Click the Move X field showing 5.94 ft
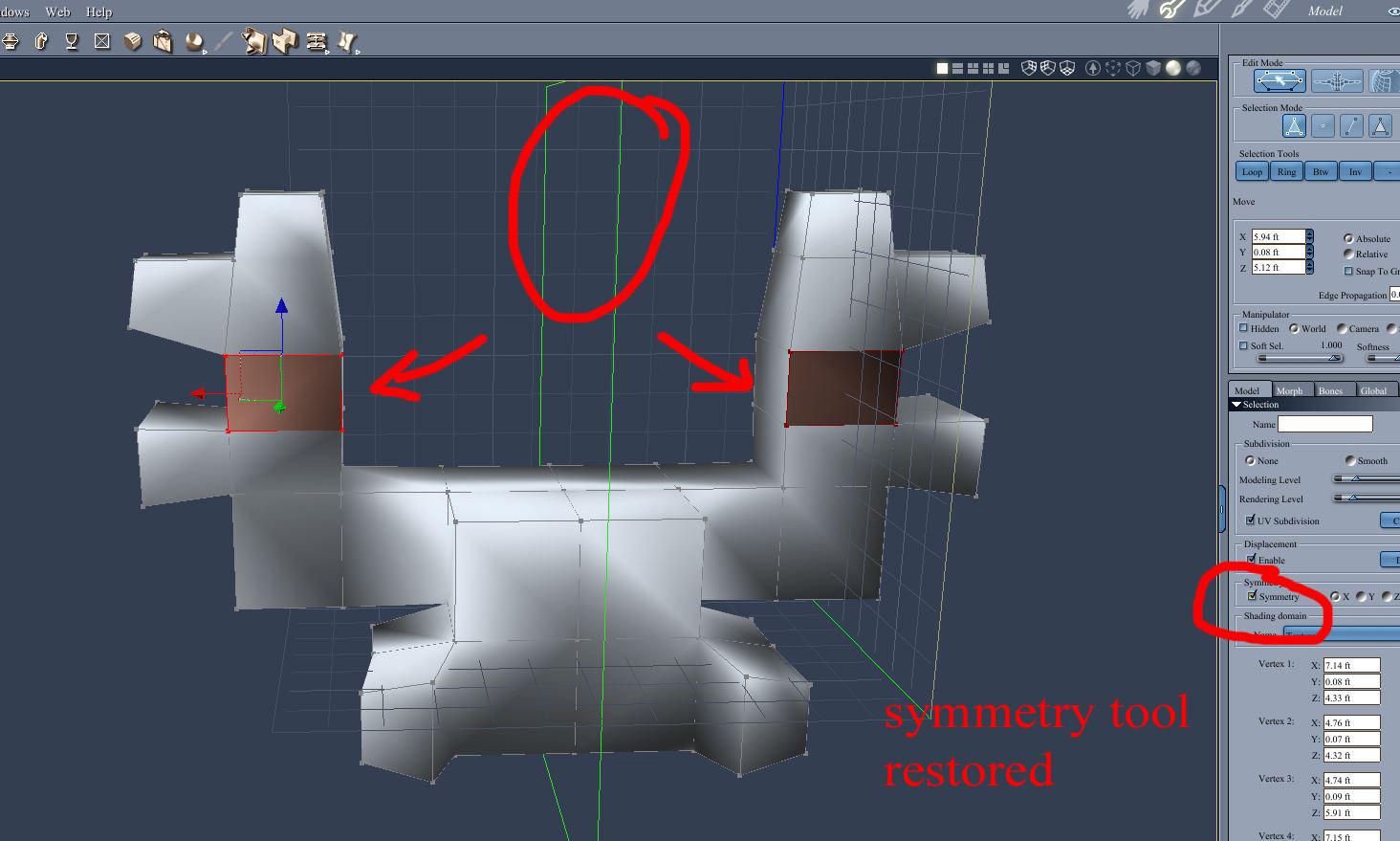1400x841 pixels. (1279, 236)
